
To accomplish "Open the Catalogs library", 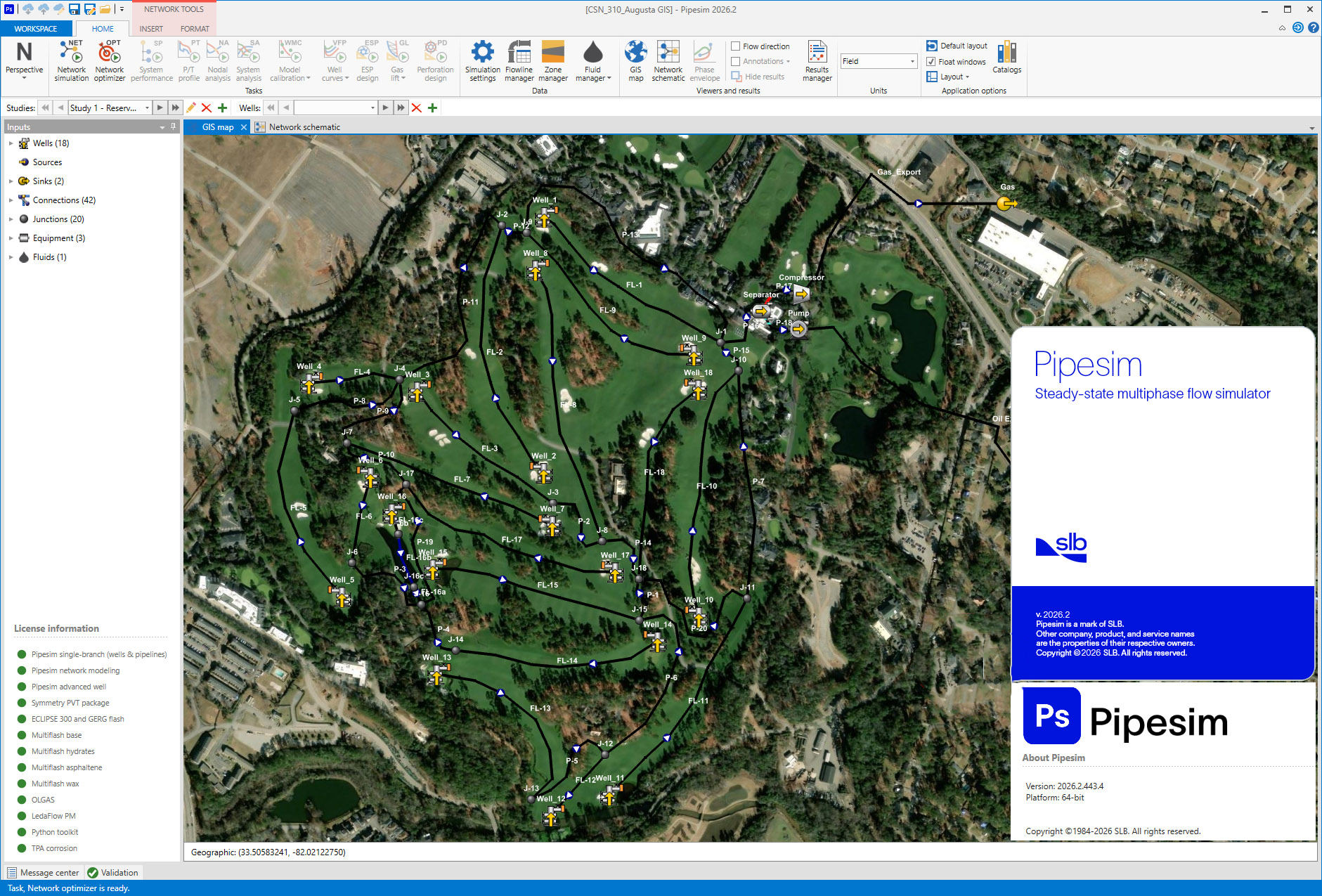I will pos(1007,57).
